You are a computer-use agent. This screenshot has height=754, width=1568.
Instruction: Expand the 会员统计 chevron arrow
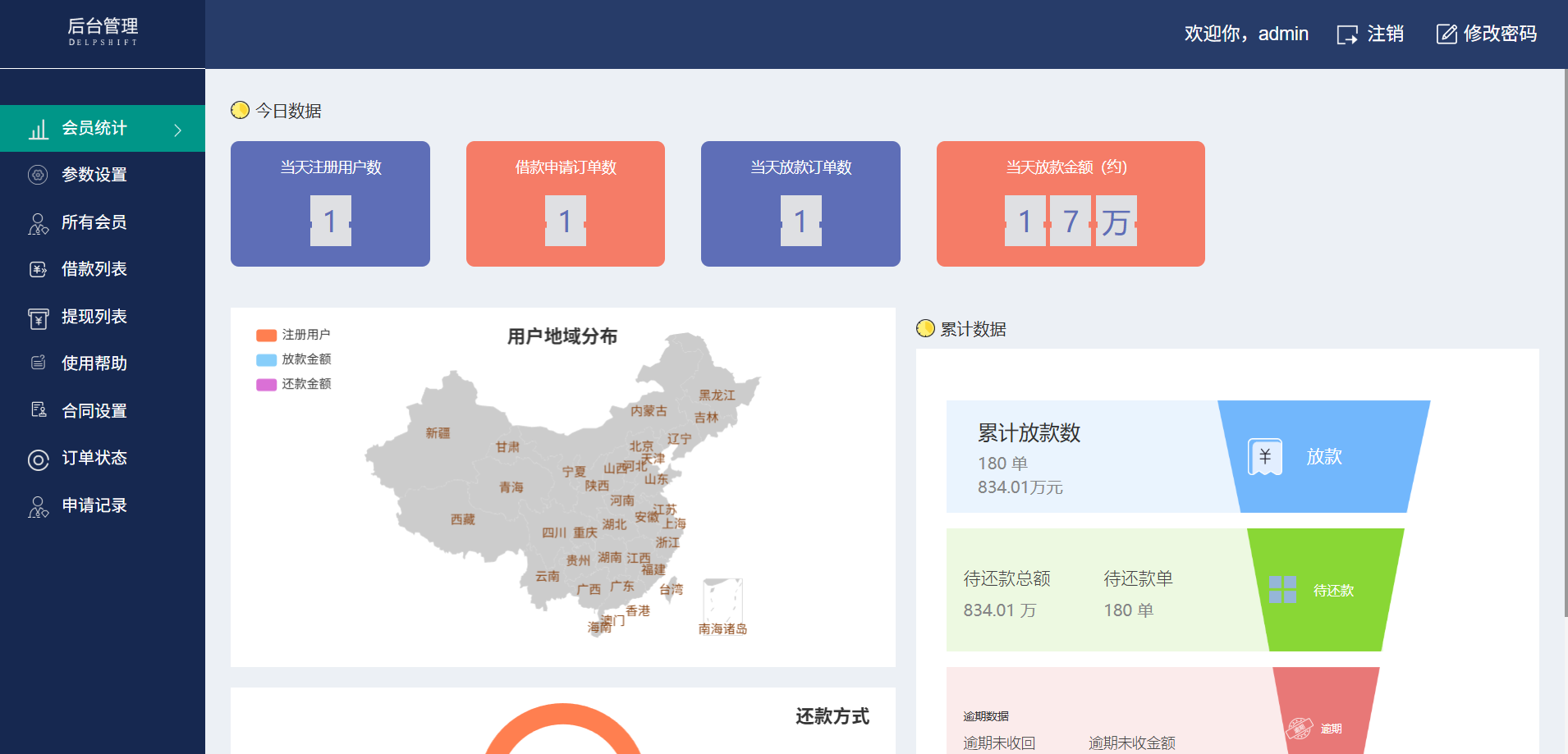point(177,130)
